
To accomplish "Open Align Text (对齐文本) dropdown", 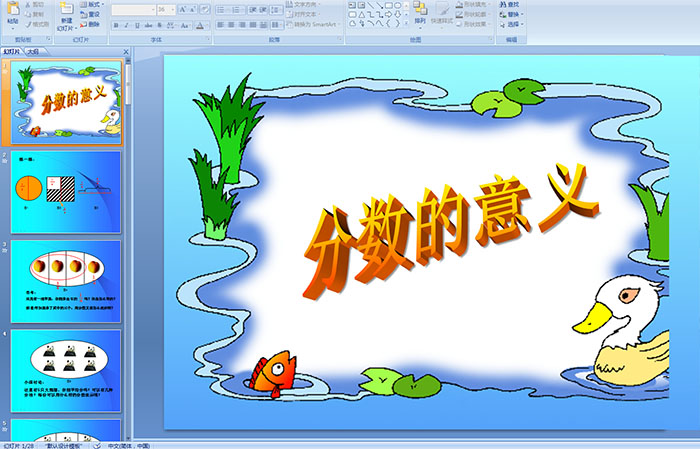I will click(x=305, y=14).
